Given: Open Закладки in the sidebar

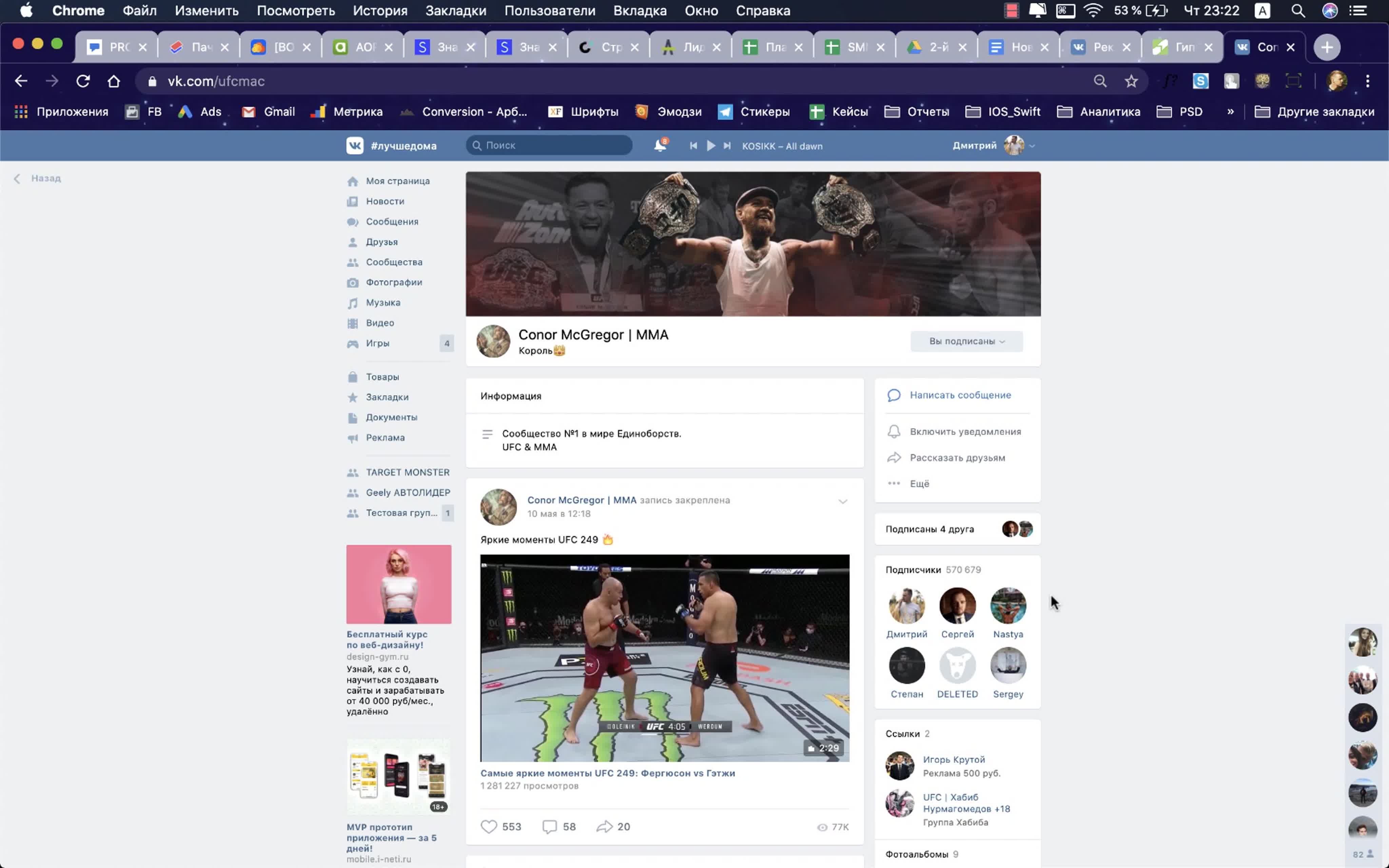Looking at the screenshot, I should pyautogui.click(x=387, y=397).
